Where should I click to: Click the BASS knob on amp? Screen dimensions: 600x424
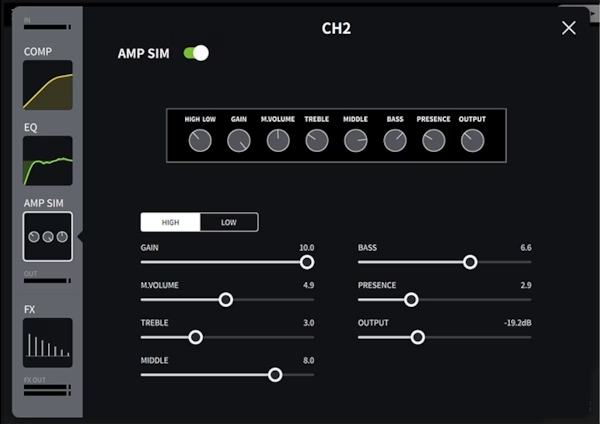click(395, 141)
